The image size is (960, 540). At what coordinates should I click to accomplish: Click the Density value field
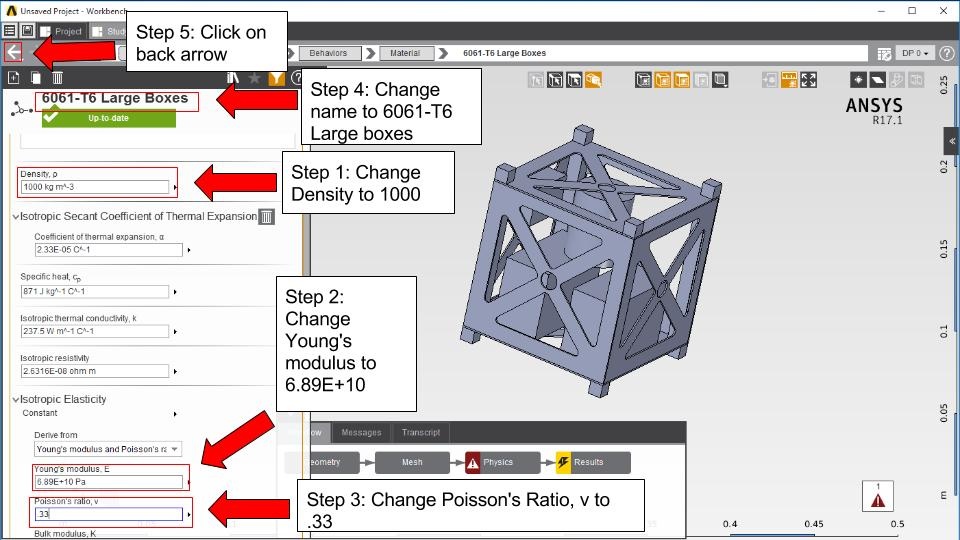(95, 187)
